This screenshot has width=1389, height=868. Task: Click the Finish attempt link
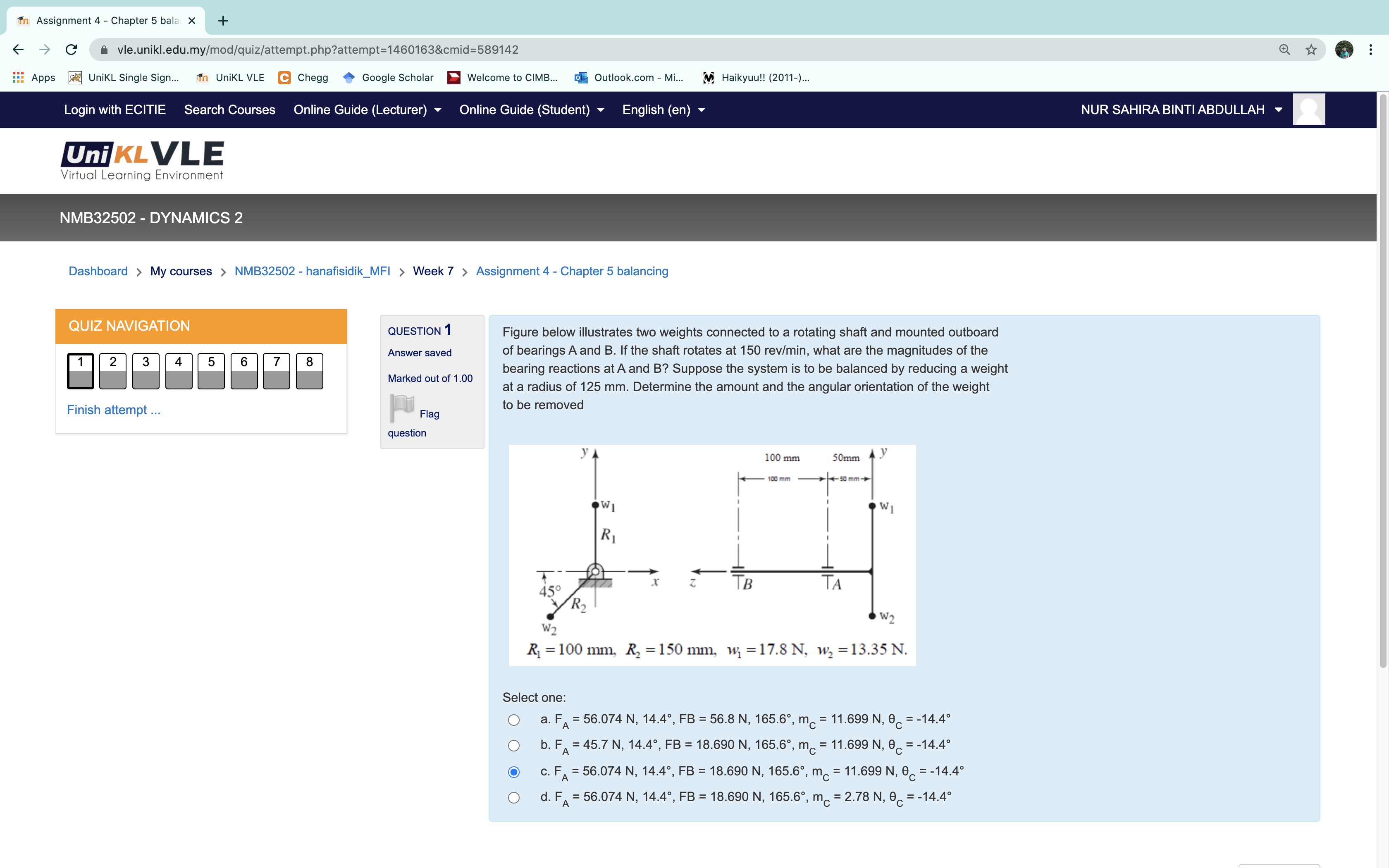114,410
